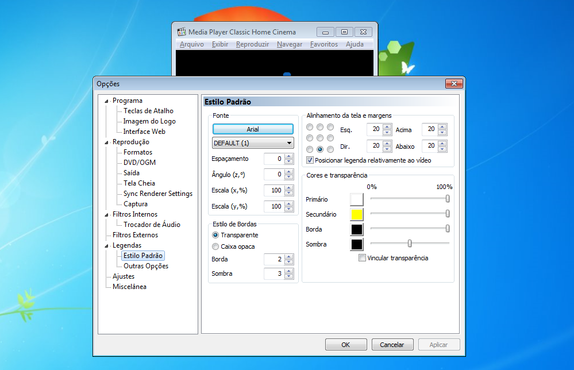The image size is (574, 370).
Task: Collapse the Legendas tree node
Action: click(x=107, y=246)
